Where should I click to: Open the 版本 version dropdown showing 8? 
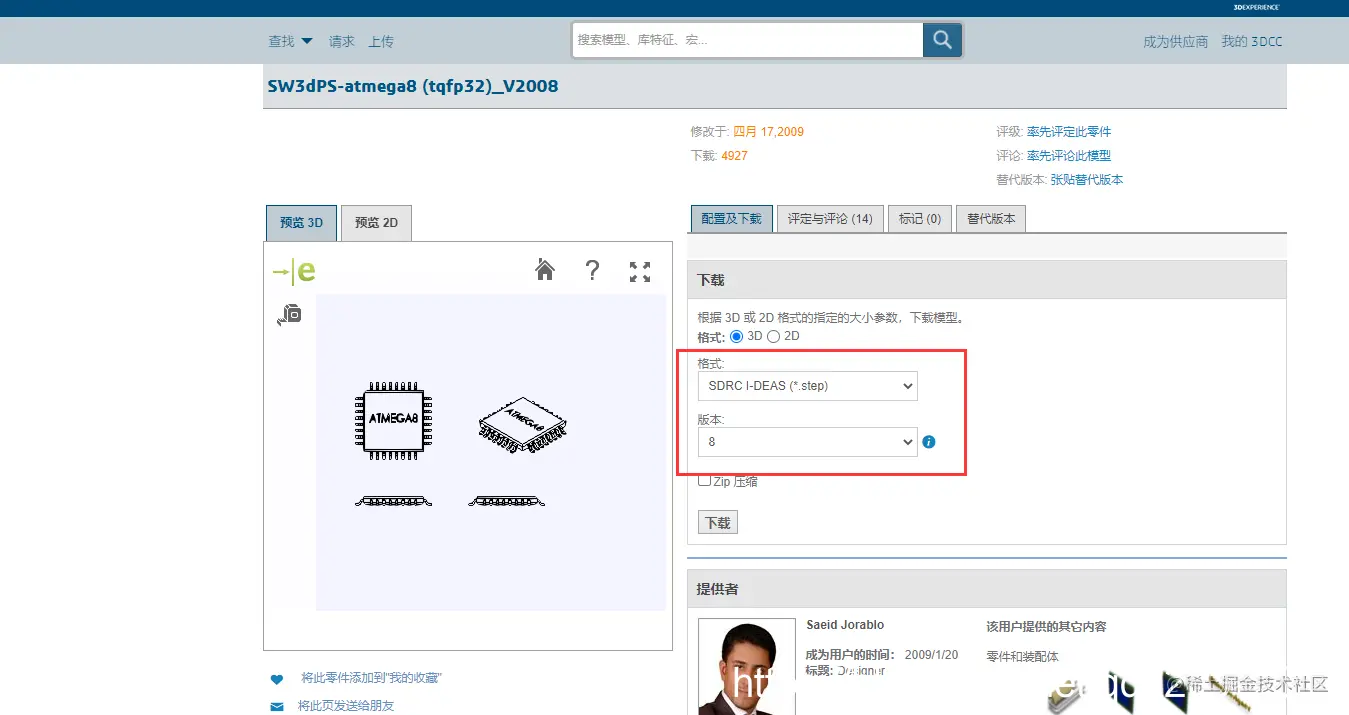coord(806,441)
